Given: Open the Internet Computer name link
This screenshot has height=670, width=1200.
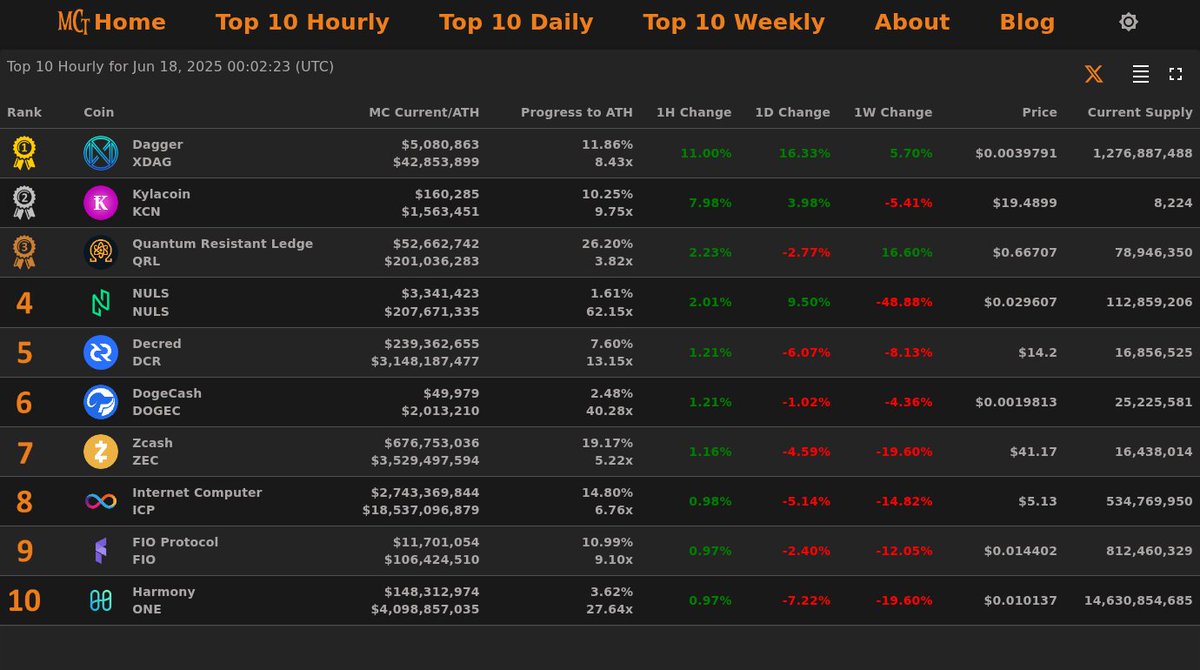Looking at the screenshot, I should tap(197, 493).
